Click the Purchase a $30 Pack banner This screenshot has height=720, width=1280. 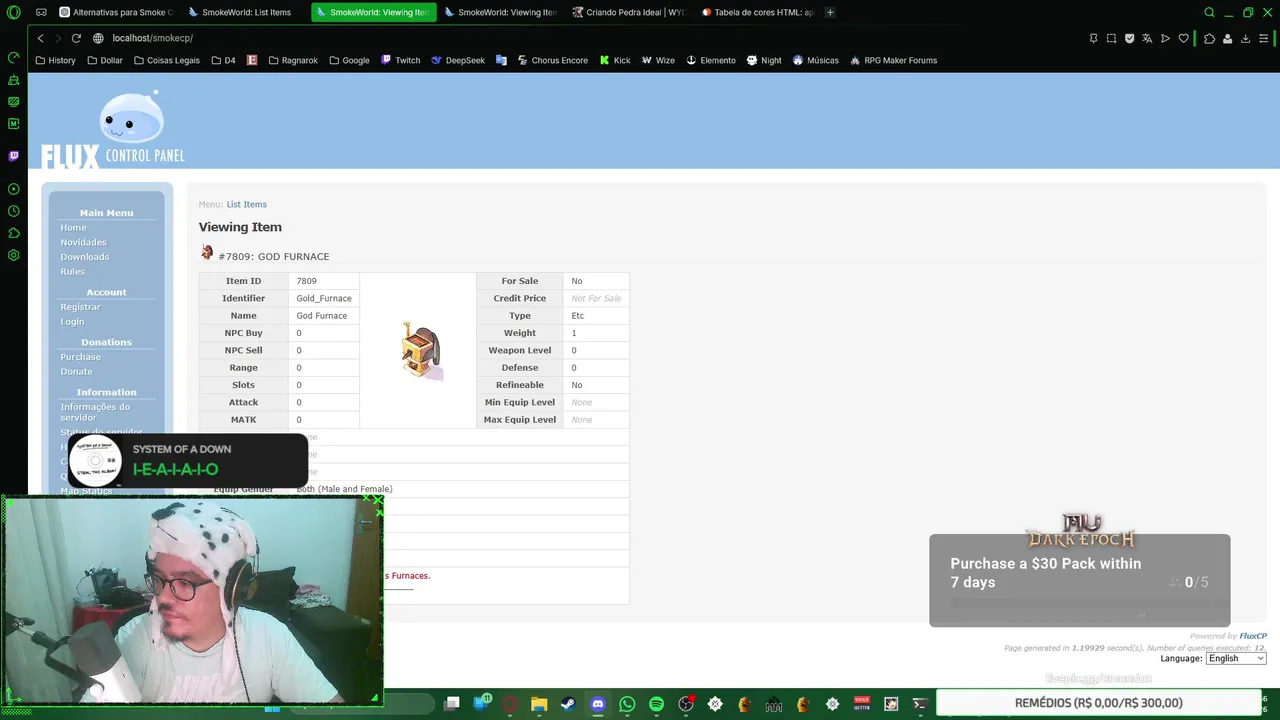tap(1079, 580)
